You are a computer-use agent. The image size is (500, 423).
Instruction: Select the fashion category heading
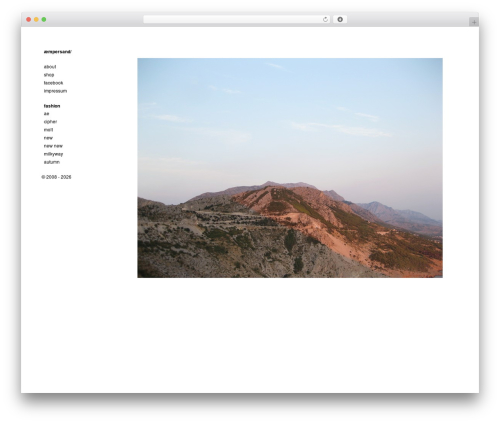52,106
